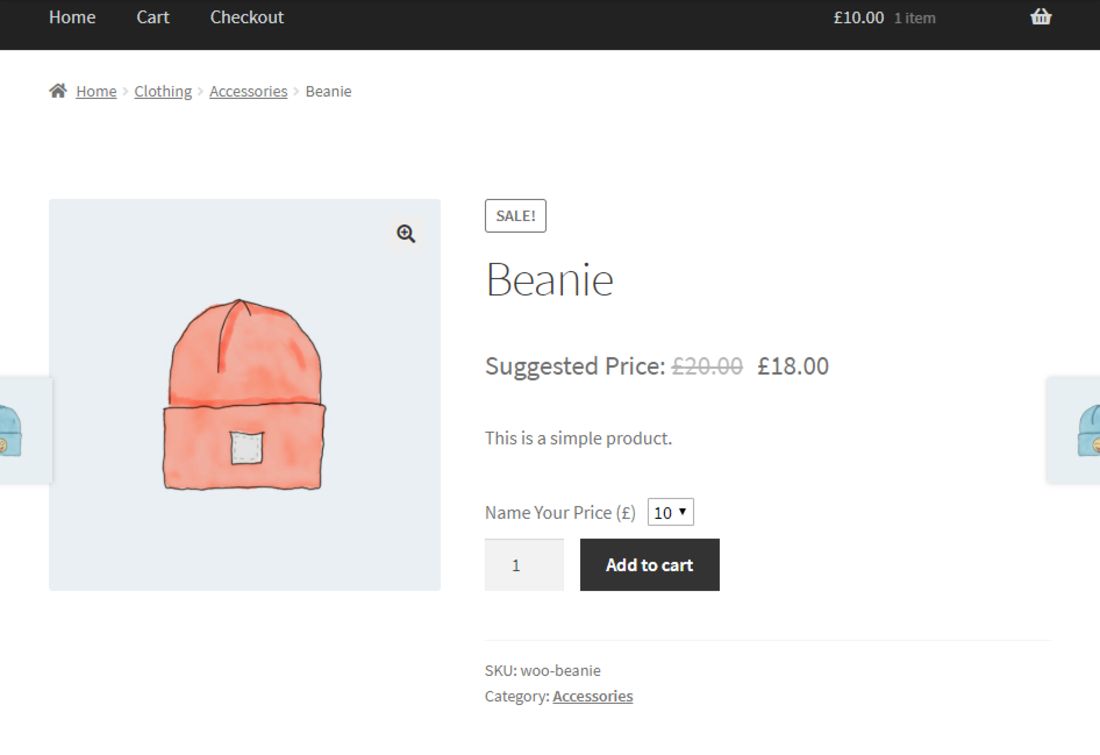The width and height of the screenshot is (1100, 755).
Task: Open Accessories in the breadcrumb trail
Action: 248,91
